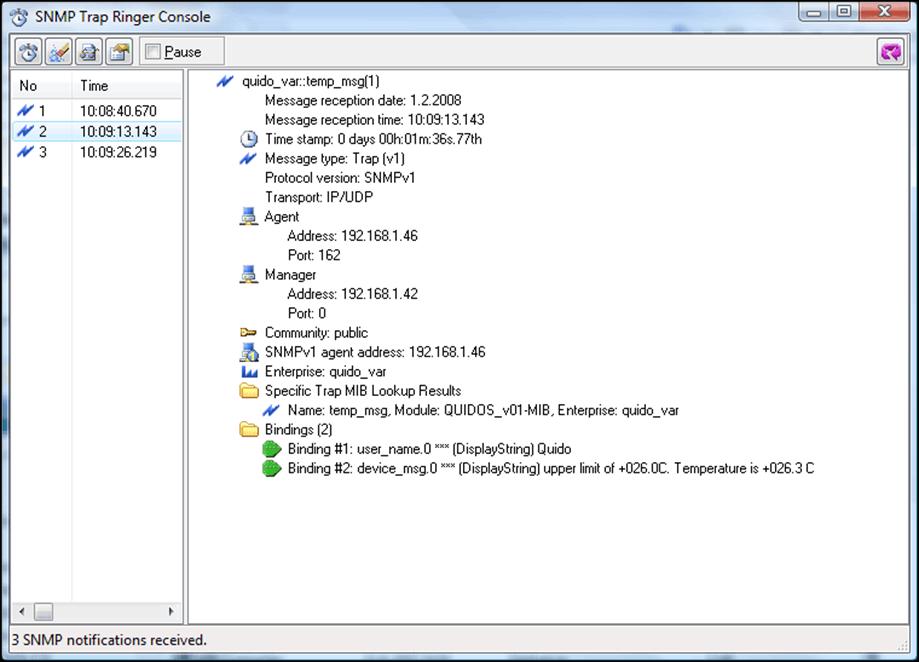Click the horizontal scrollbar thumb
Screen dimensions: 919x662
coord(43,612)
